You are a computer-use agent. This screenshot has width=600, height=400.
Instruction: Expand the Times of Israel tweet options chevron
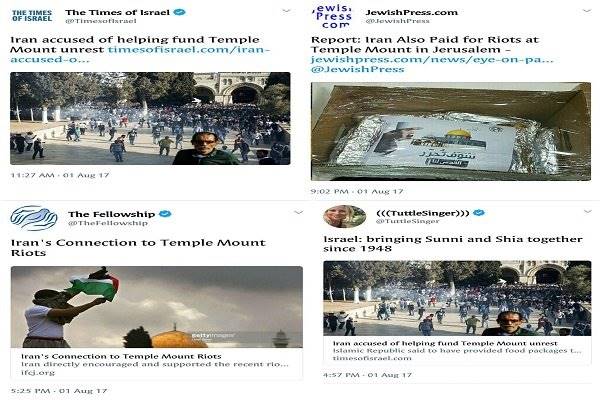286,11
